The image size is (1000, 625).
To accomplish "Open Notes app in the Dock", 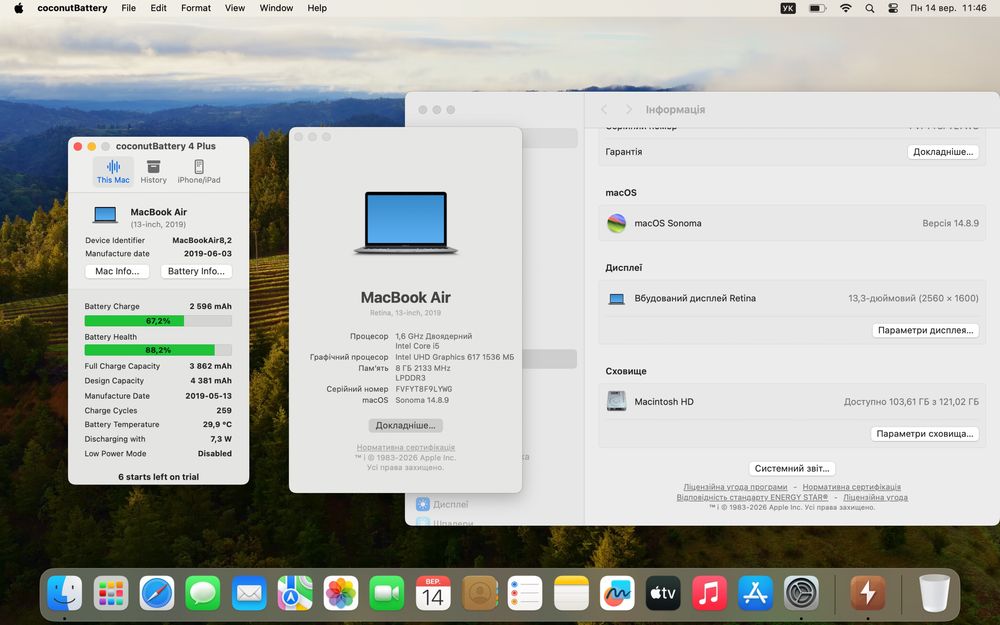I will click(x=571, y=593).
